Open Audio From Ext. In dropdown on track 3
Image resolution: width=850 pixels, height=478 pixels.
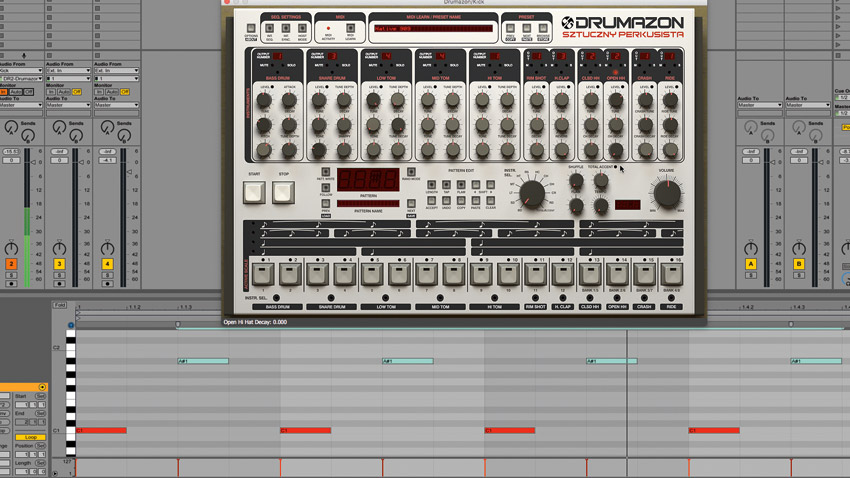point(68,70)
